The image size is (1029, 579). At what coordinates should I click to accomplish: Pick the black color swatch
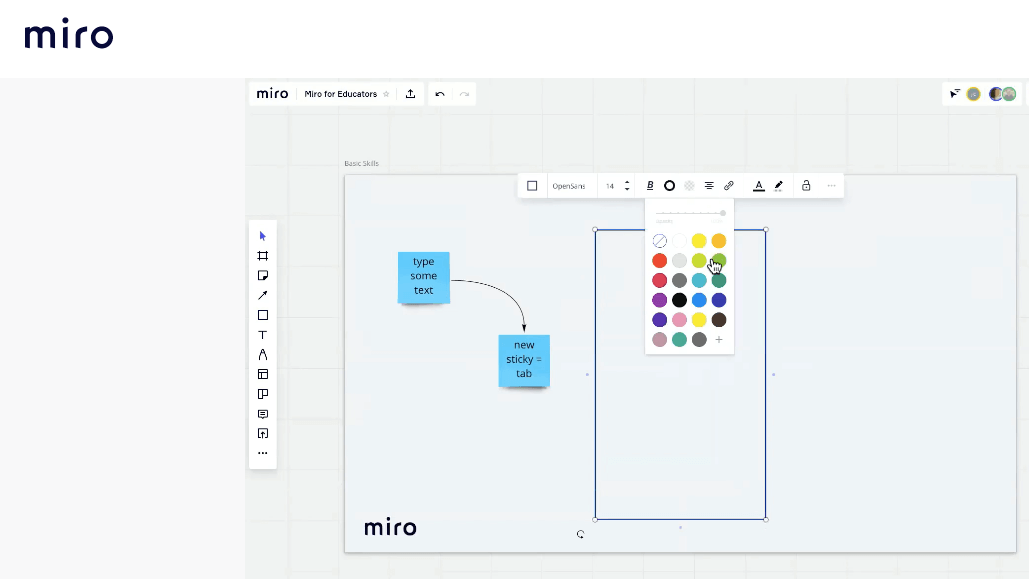tap(679, 300)
